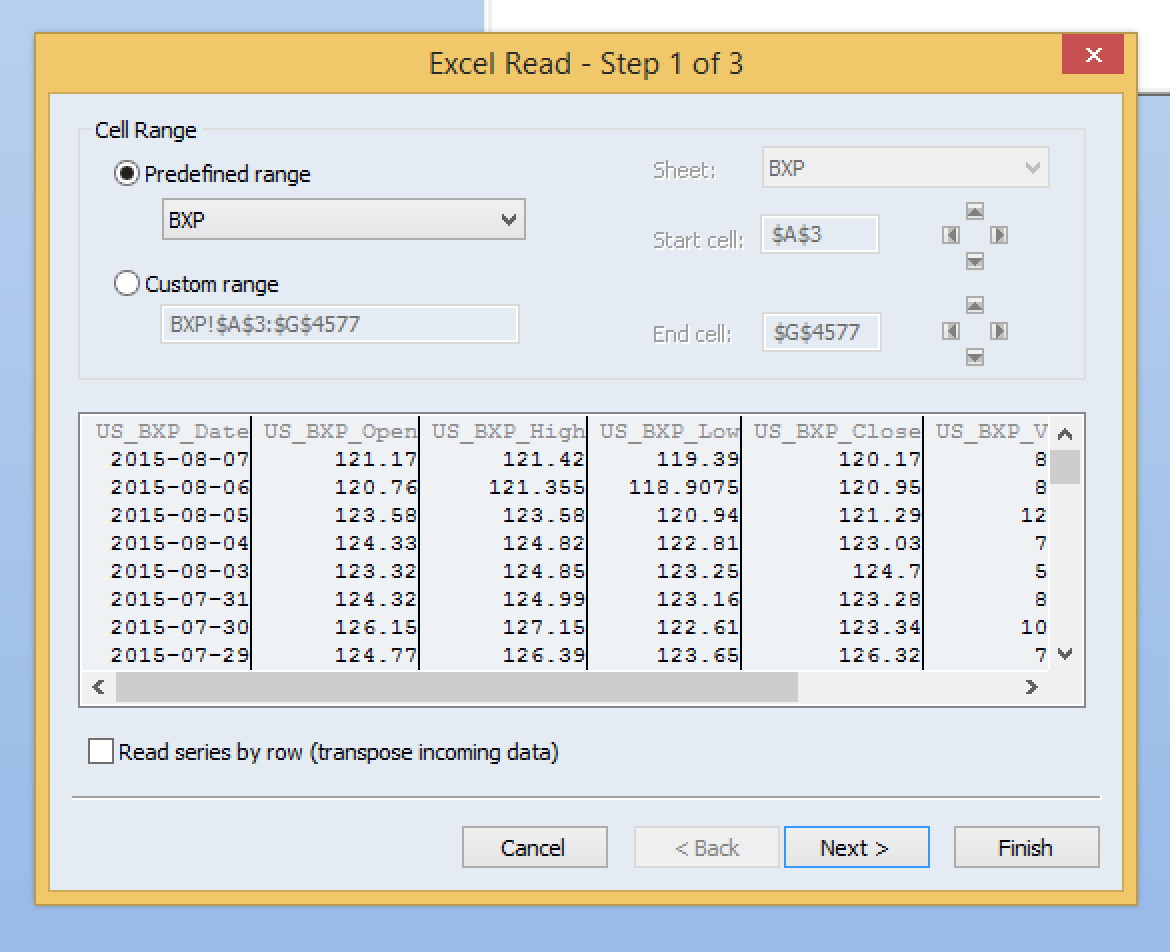The width and height of the screenshot is (1170, 952).
Task: Enable Read series by row checkbox
Action: pyautogui.click(x=101, y=752)
